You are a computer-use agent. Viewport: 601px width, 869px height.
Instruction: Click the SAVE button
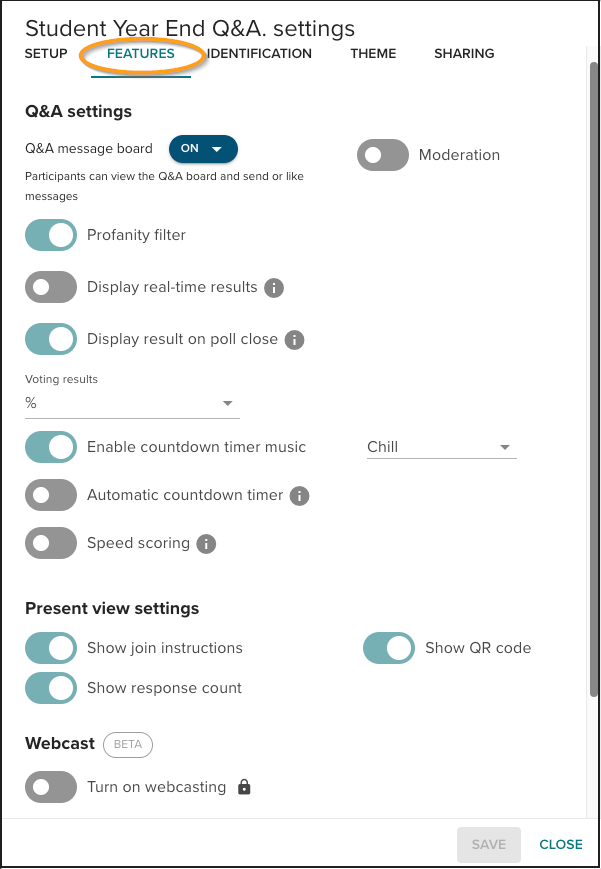(x=488, y=844)
